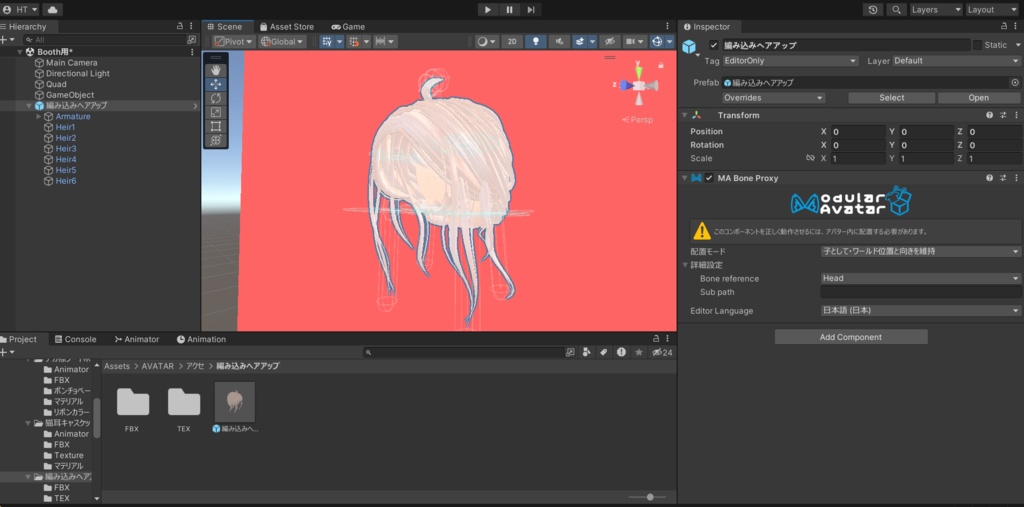Click the global search magnifier icon

896,10
